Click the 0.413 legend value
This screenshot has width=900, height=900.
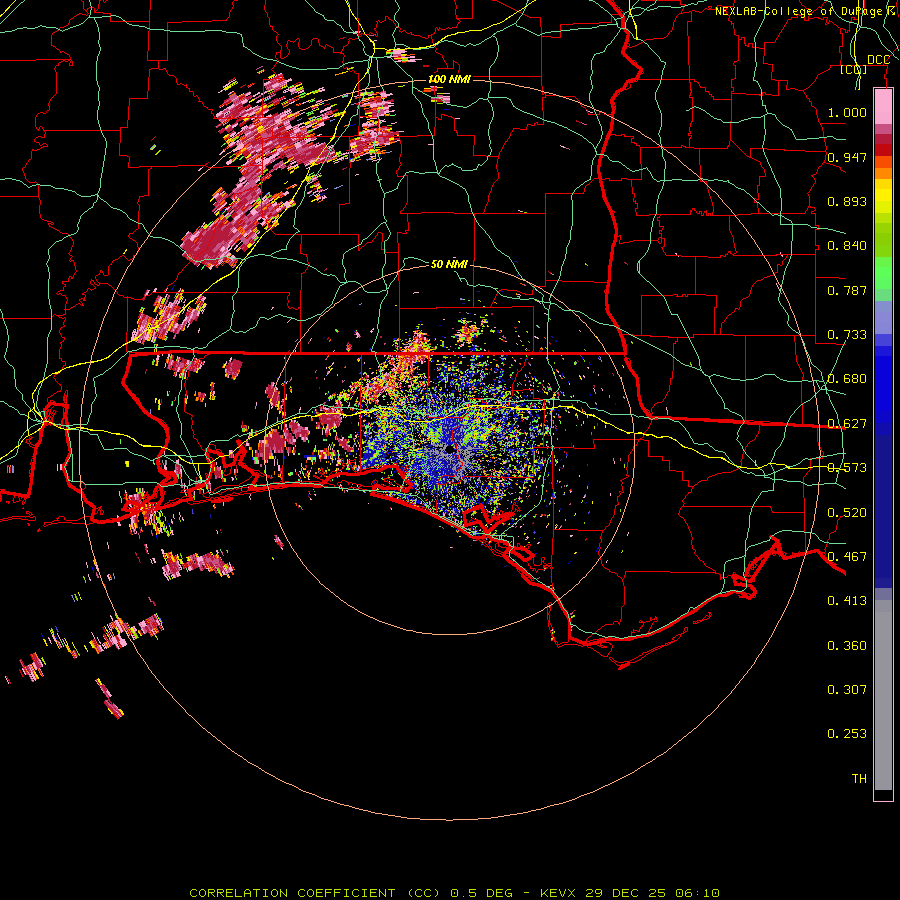[847, 601]
